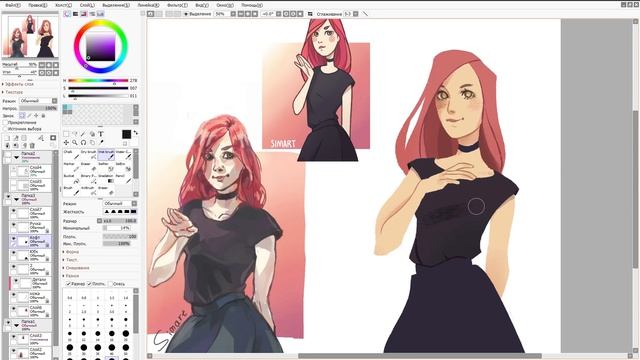
Task: Collapse the Папка1 folder triangle
Action: tap(17, 325)
